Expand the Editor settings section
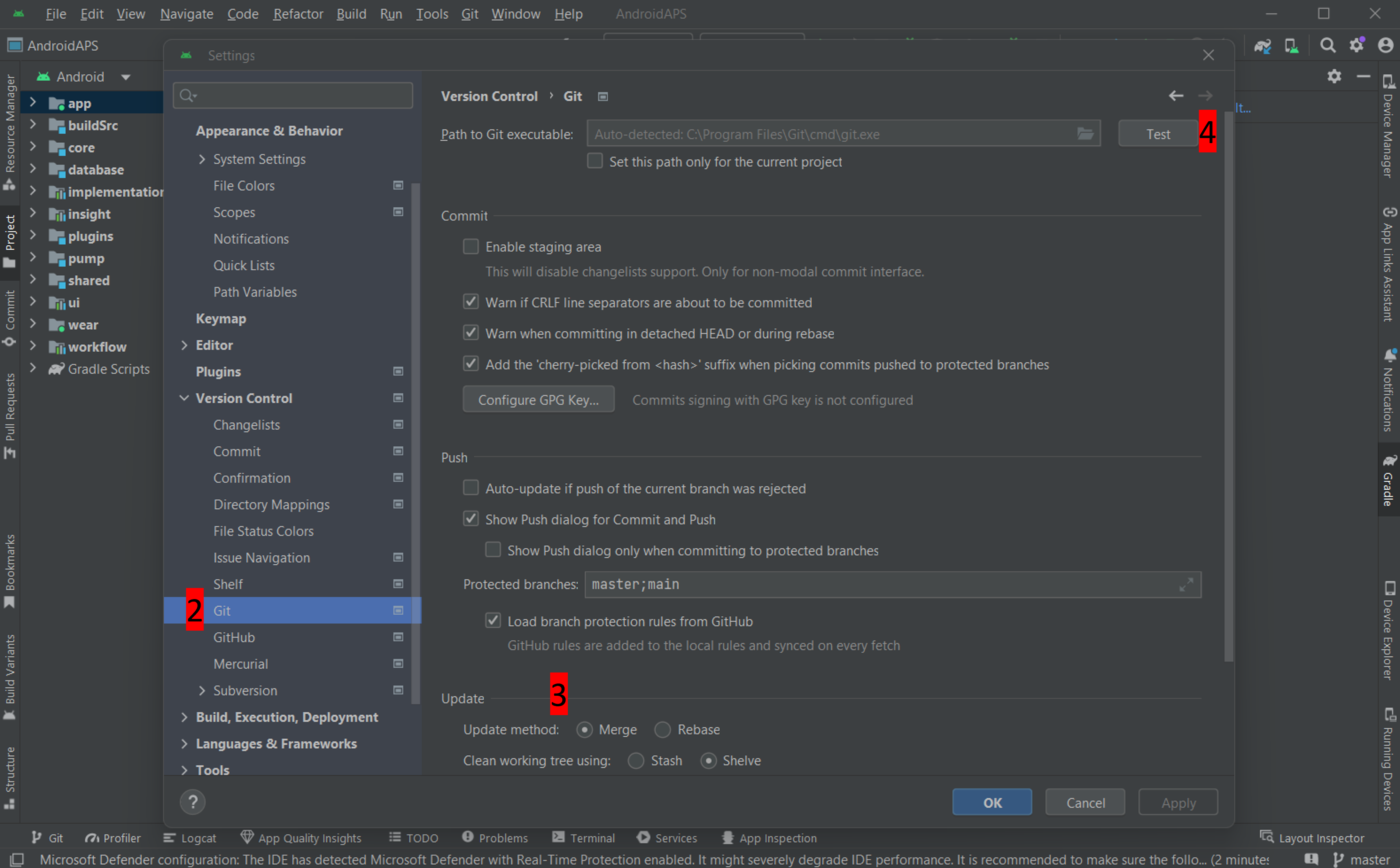1400x868 pixels. (184, 345)
